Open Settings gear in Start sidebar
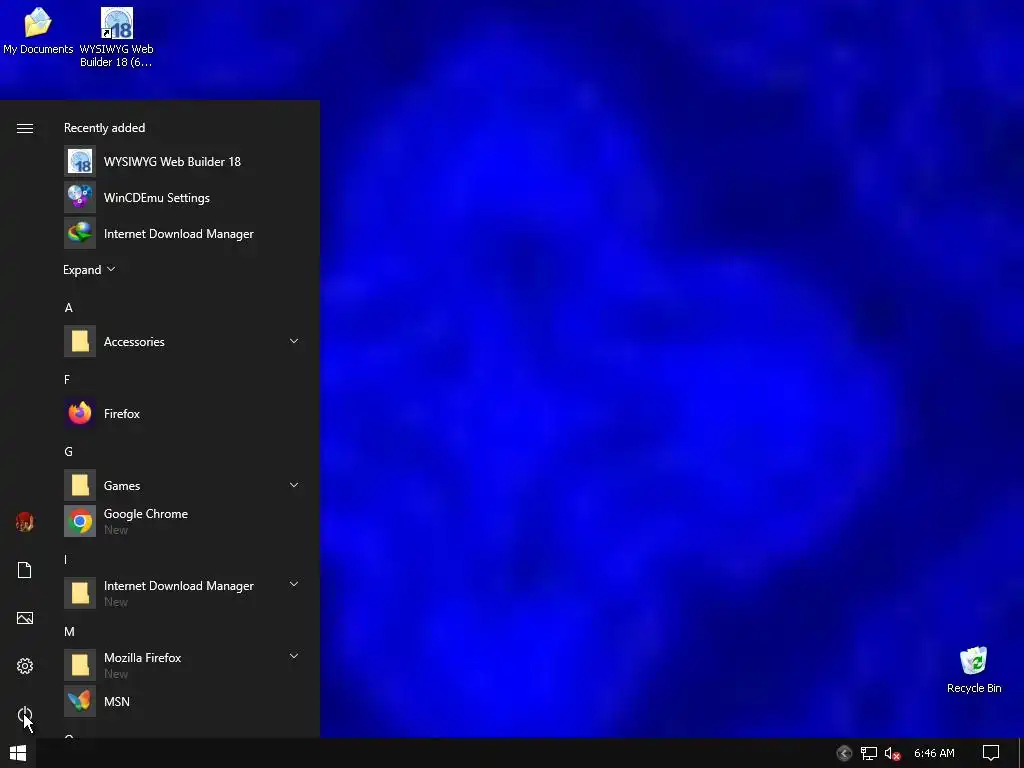The height and width of the screenshot is (768, 1024). coord(25,666)
